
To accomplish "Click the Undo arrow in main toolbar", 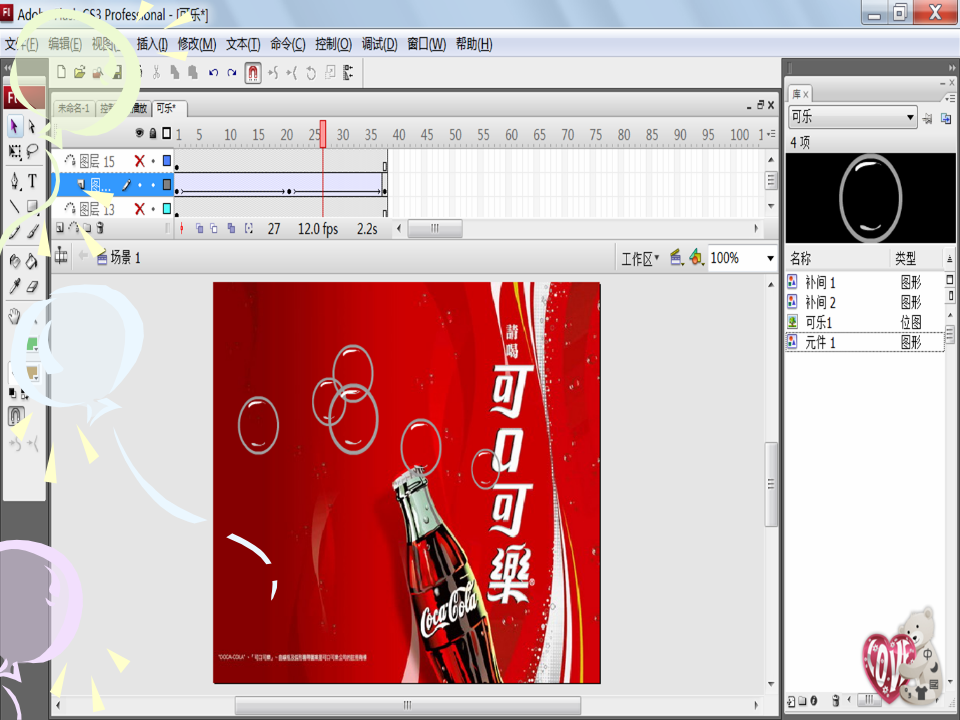I will [x=213, y=73].
